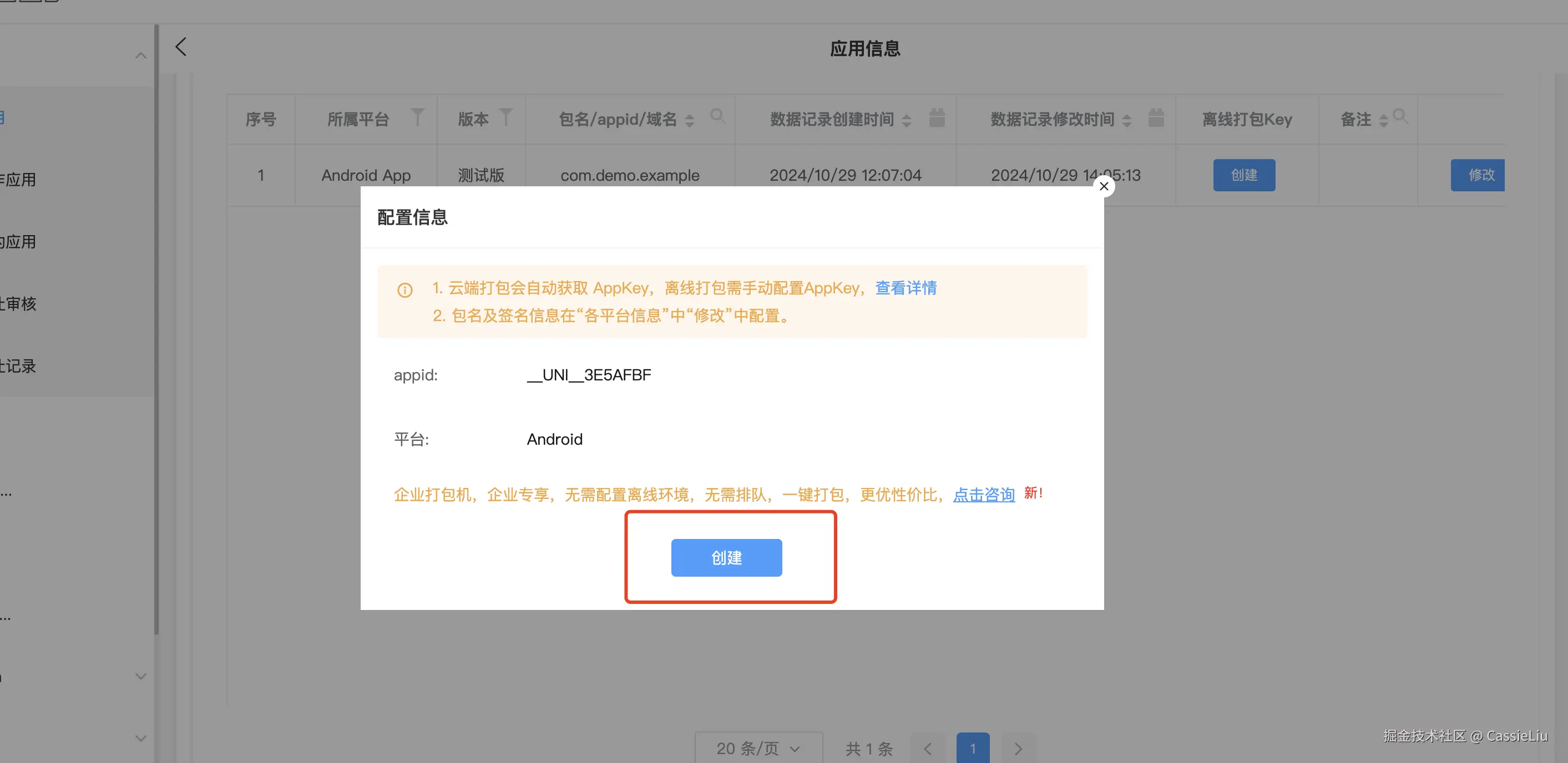Select the 审核 sidebar menu item
Viewport: 1568px width, 763px height.
pyautogui.click(x=19, y=304)
